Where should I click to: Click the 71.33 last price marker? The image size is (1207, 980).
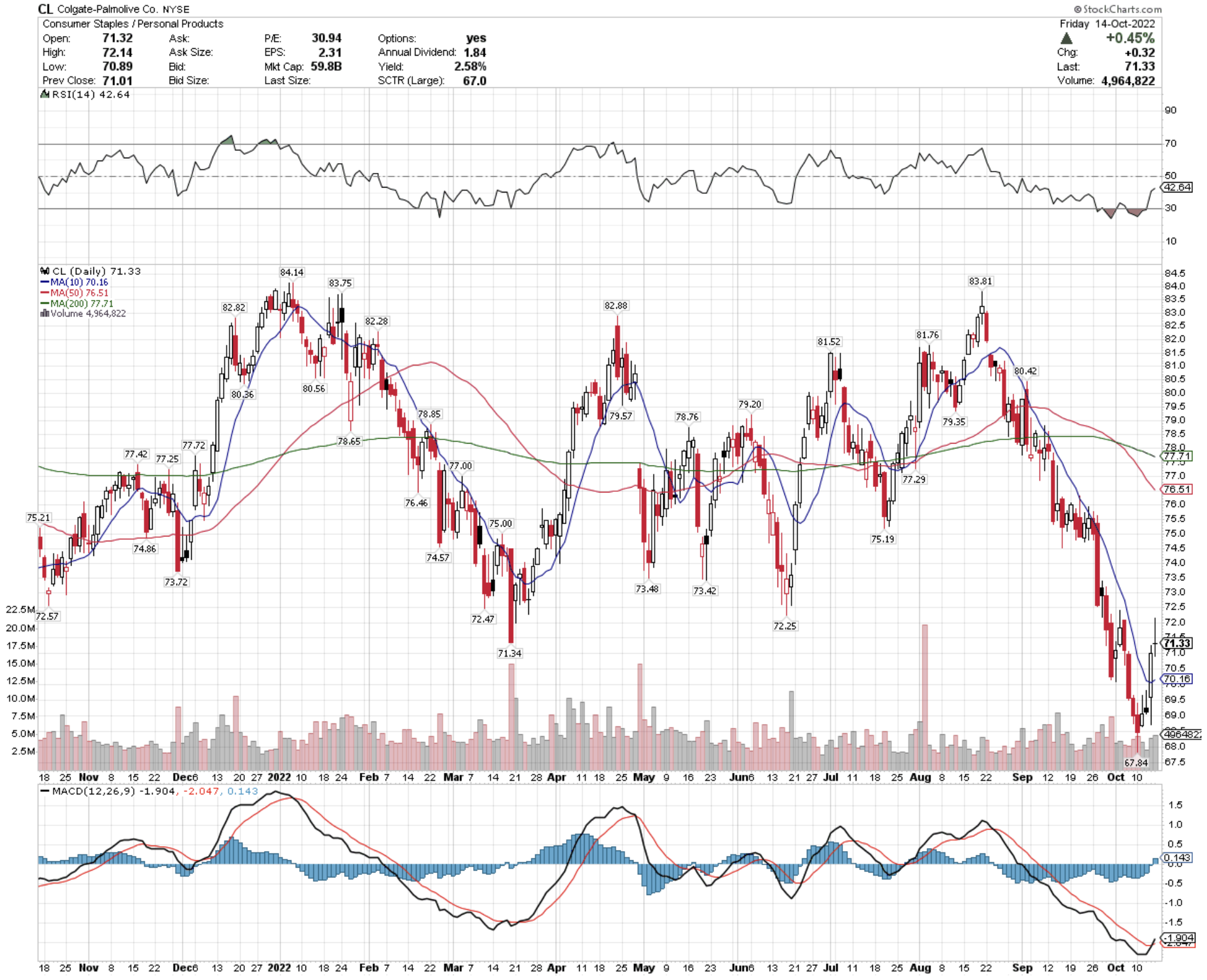click(x=1177, y=643)
